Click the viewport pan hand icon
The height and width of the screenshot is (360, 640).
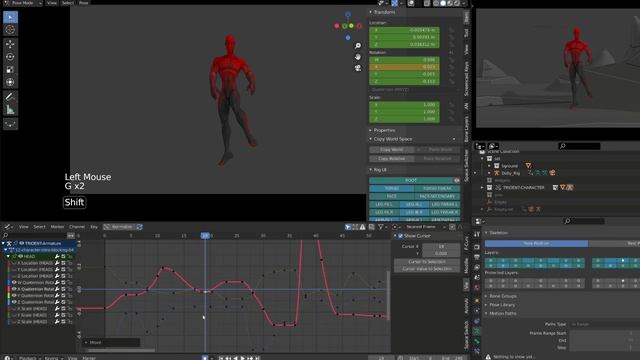pos(358,57)
